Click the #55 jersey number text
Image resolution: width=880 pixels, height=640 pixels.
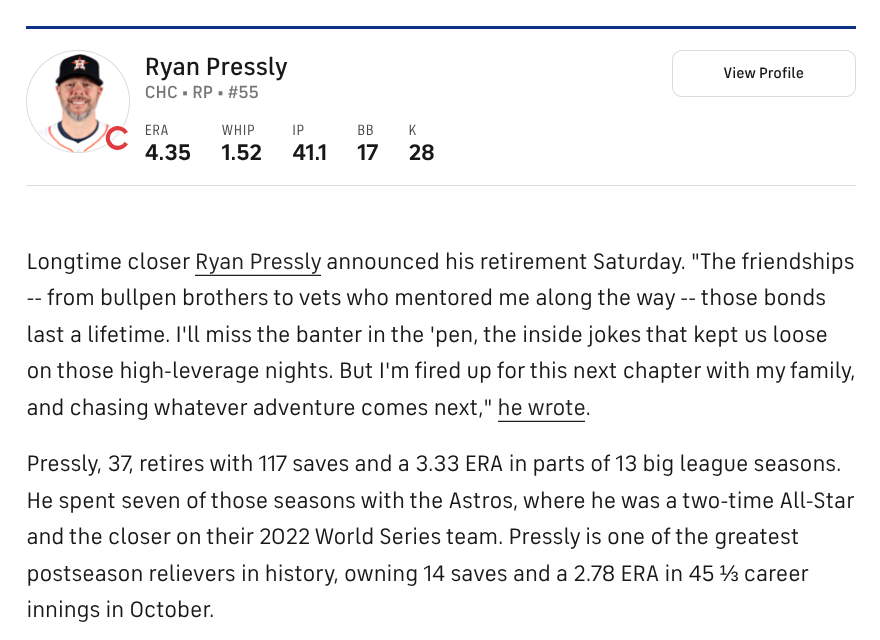(241, 93)
